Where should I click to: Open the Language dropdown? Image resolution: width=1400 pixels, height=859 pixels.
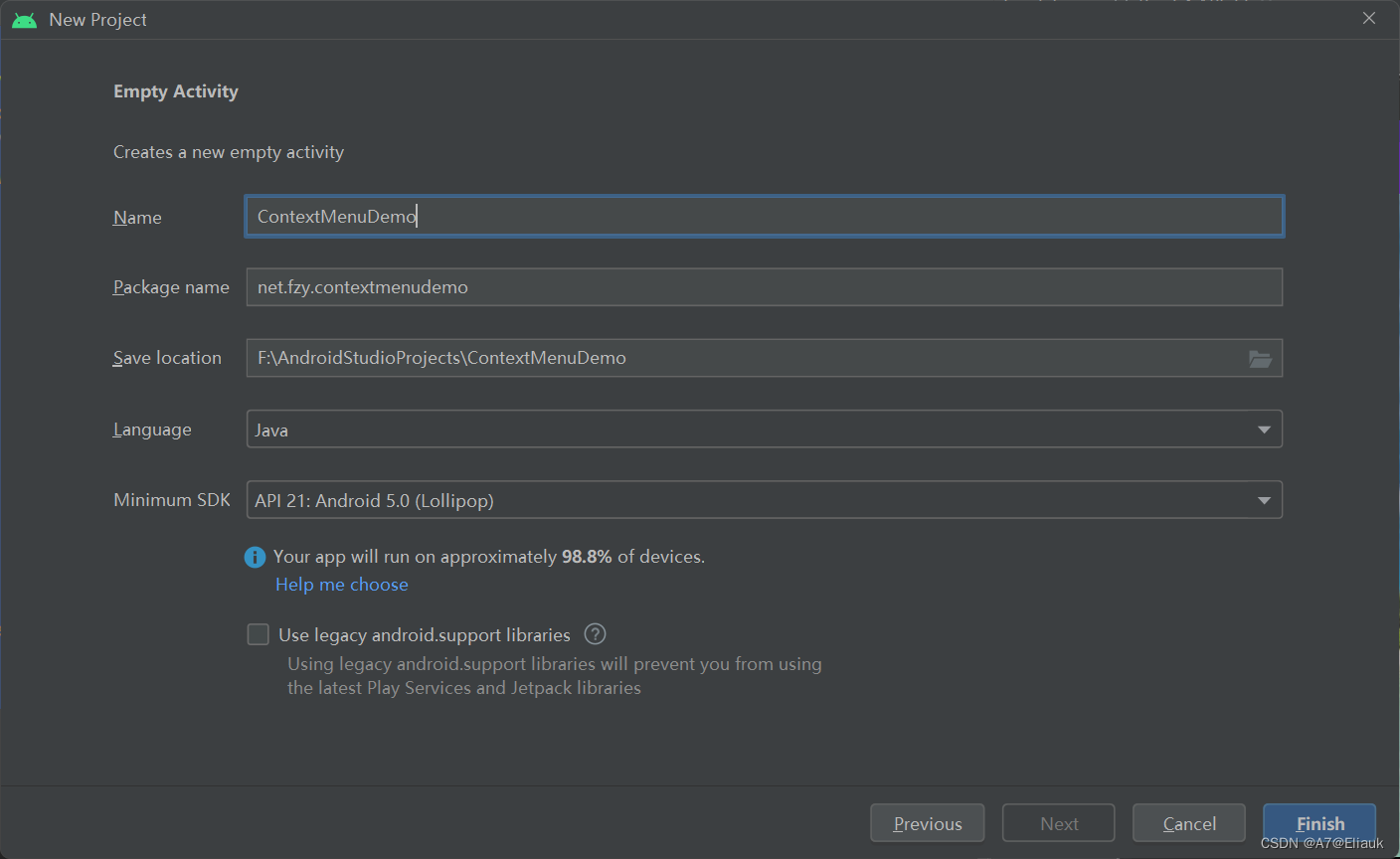point(764,429)
